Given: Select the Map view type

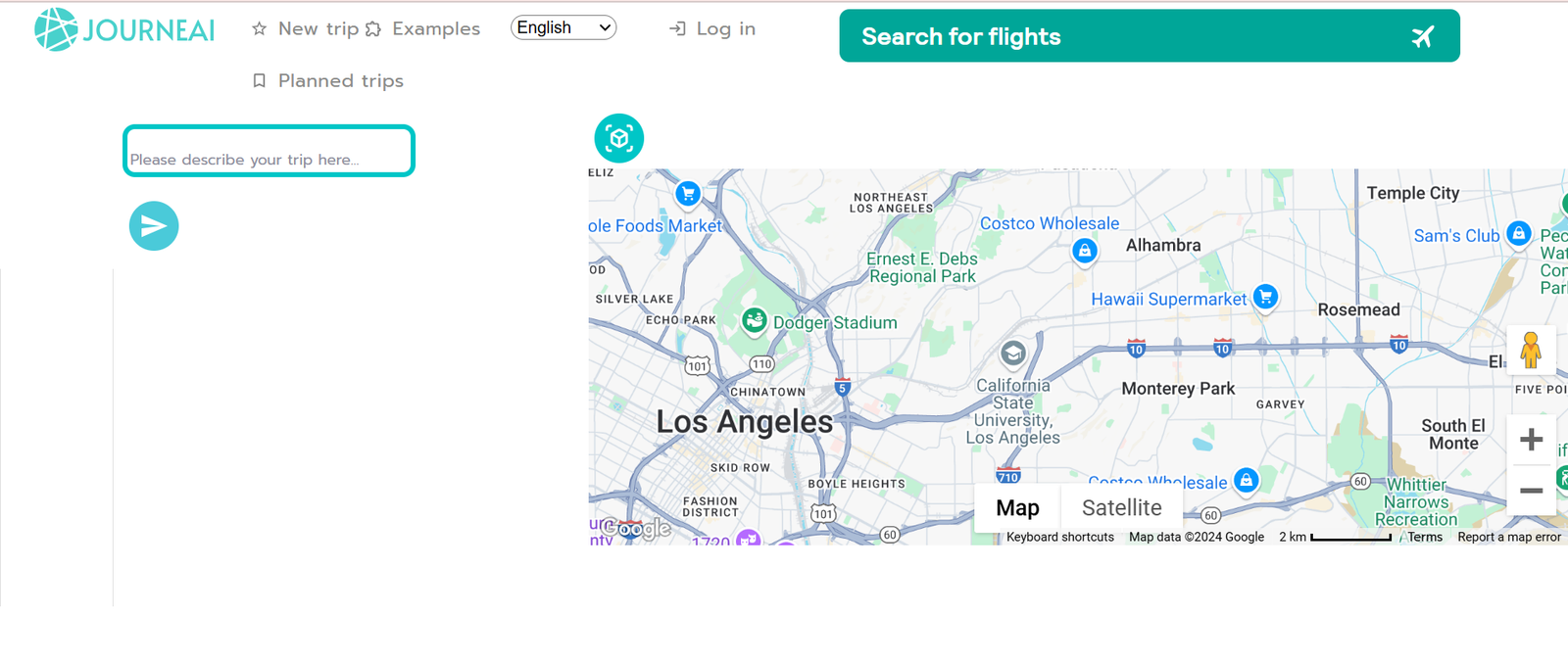Looking at the screenshot, I should 1017,508.
